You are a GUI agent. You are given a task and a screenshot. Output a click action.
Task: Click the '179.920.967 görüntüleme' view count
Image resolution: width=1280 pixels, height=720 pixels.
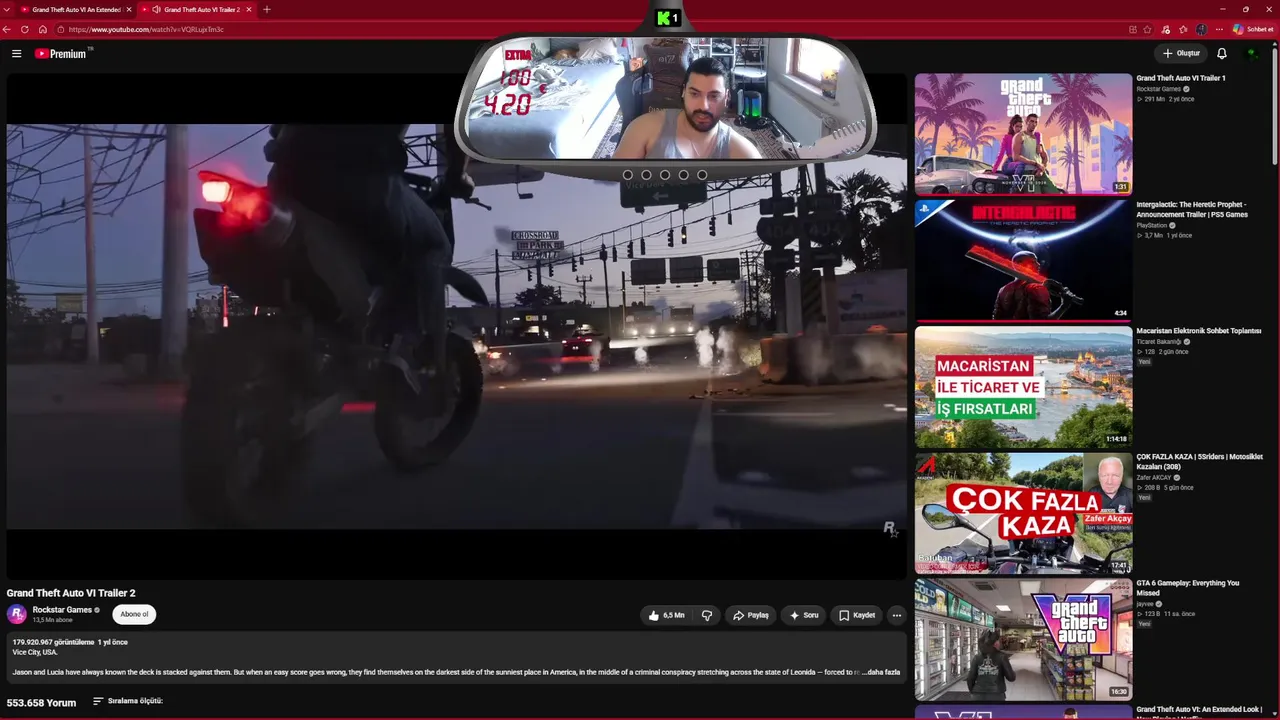[x=53, y=642]
